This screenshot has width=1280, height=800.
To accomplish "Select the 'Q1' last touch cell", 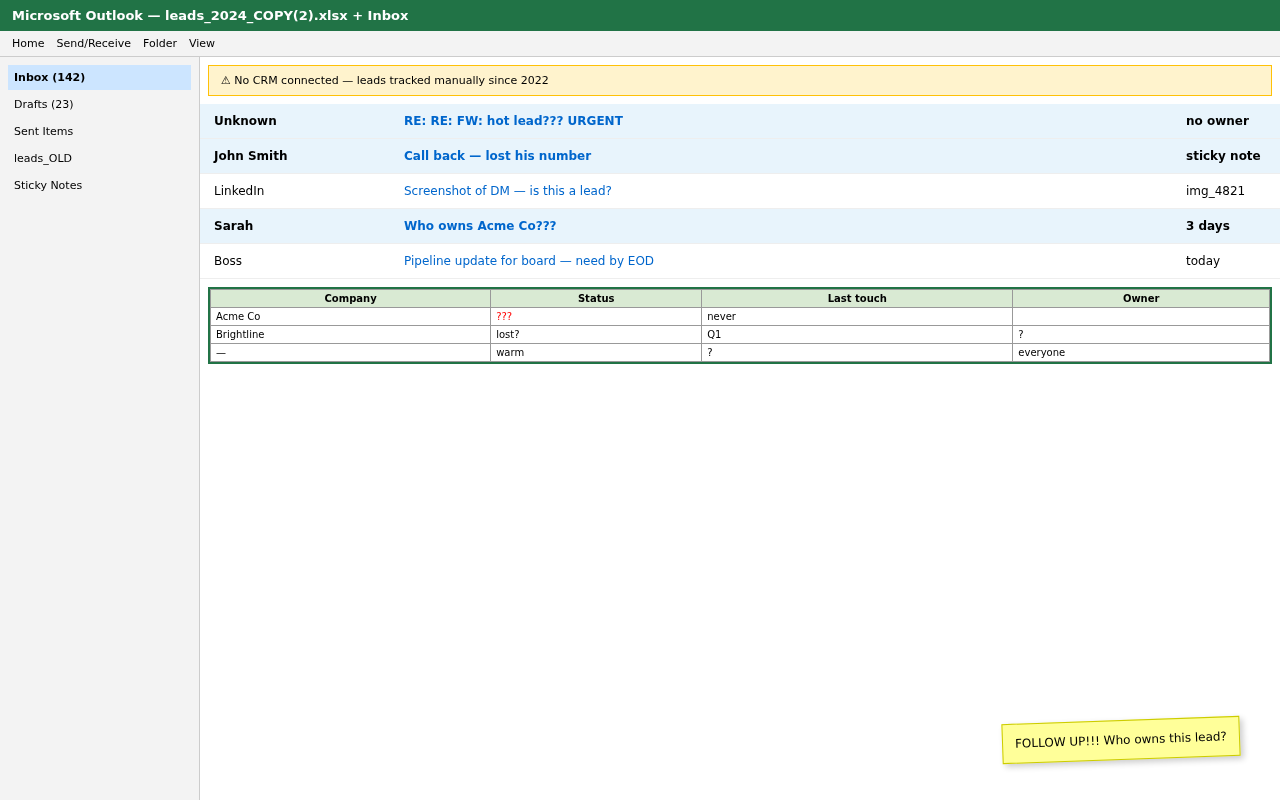I will (x=857, y=335).
